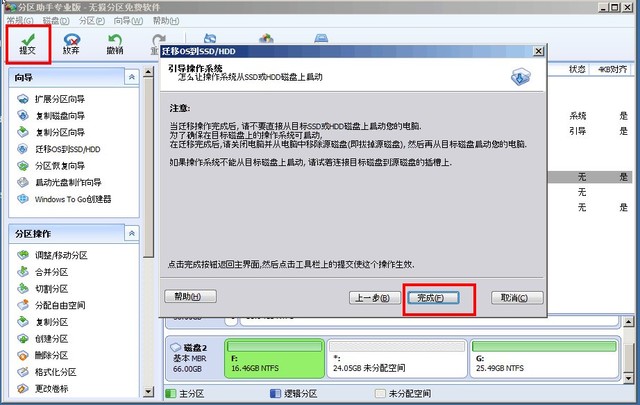The width and height of the screenshot is (640, 405).
Task: Click the 完成(F) button in dialog
Action: coord(433,298)
